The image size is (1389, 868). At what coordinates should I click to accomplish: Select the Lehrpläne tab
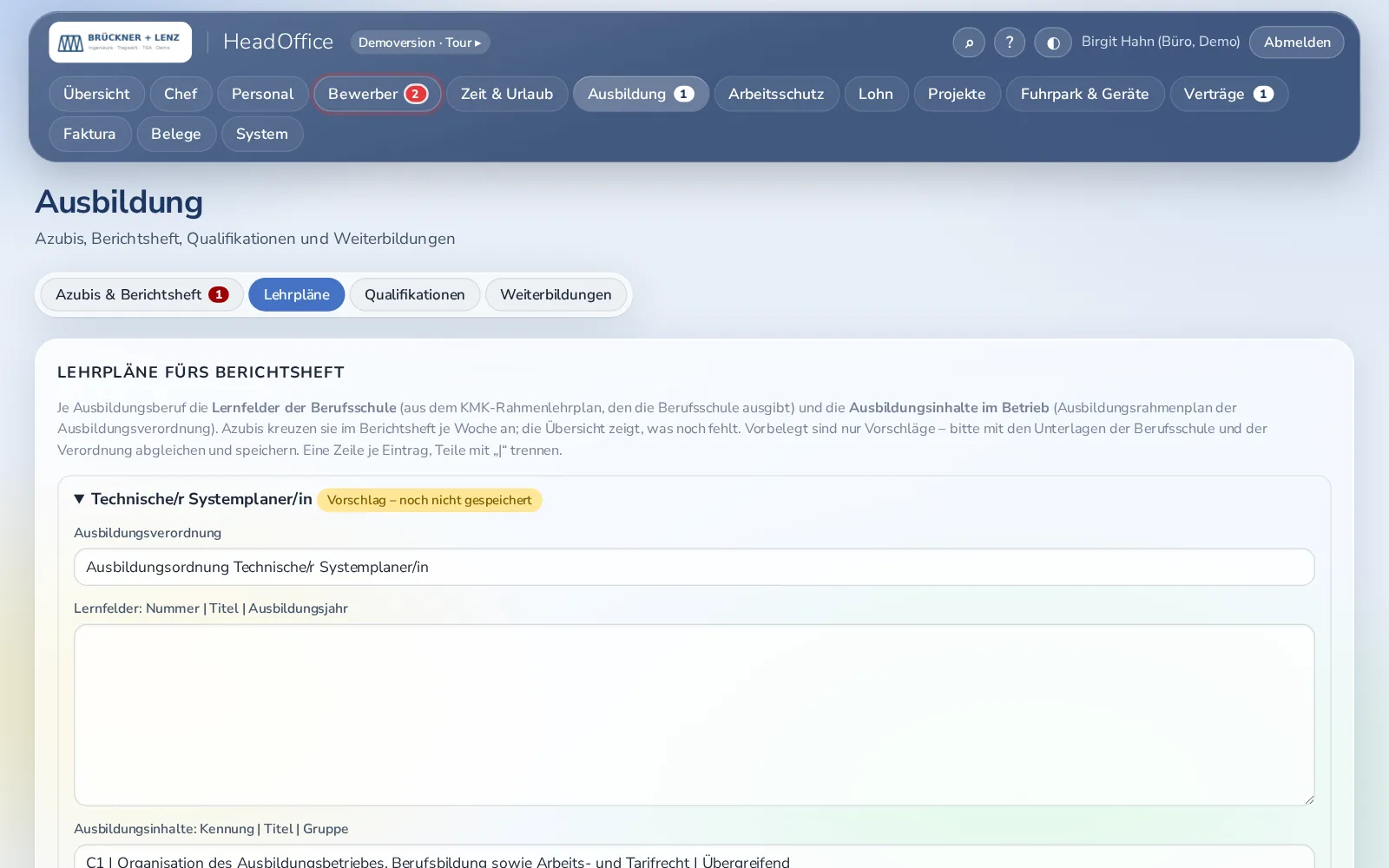[297, 294]
